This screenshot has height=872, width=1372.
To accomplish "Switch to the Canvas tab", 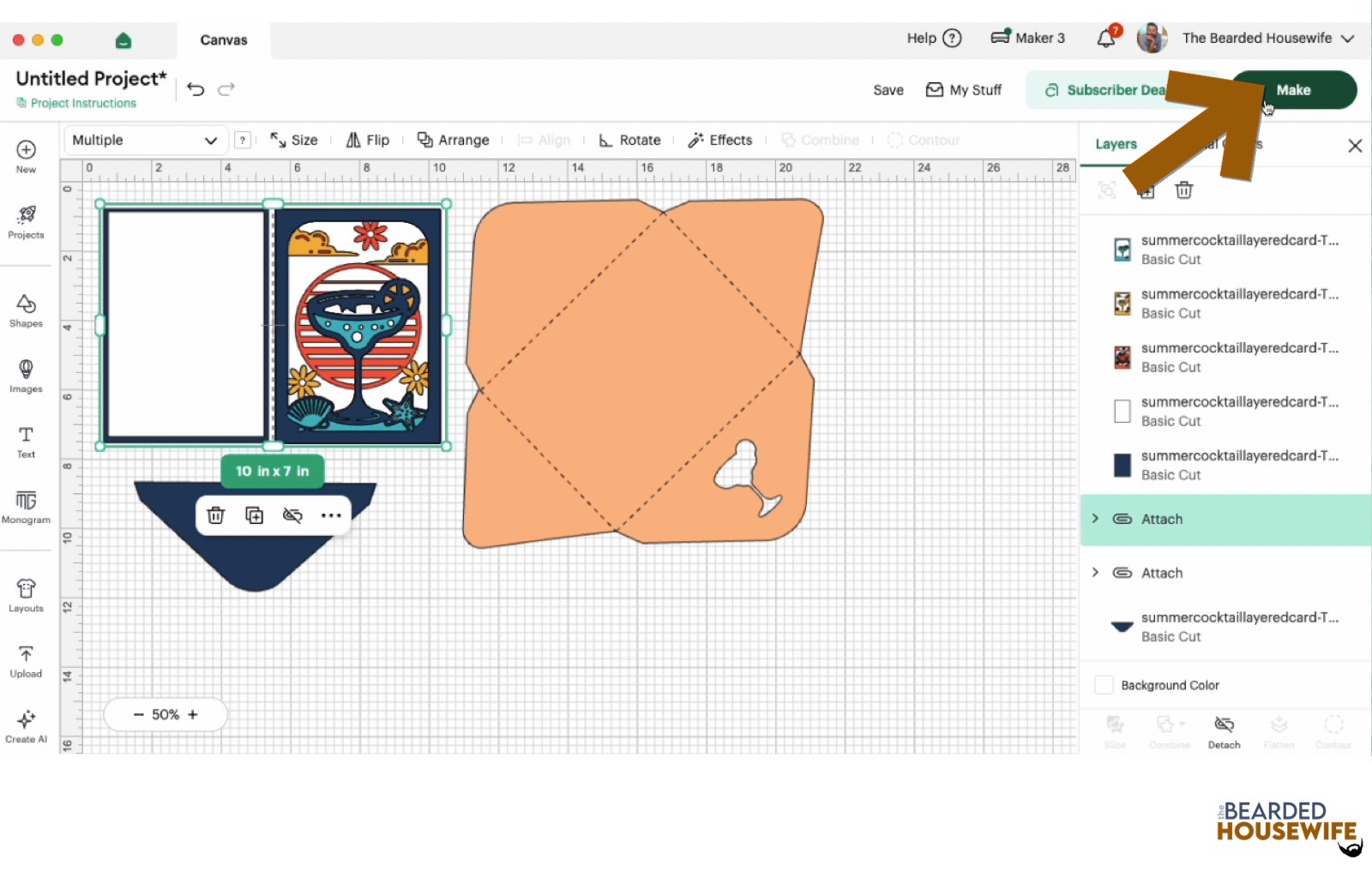I will pos(224,39).
